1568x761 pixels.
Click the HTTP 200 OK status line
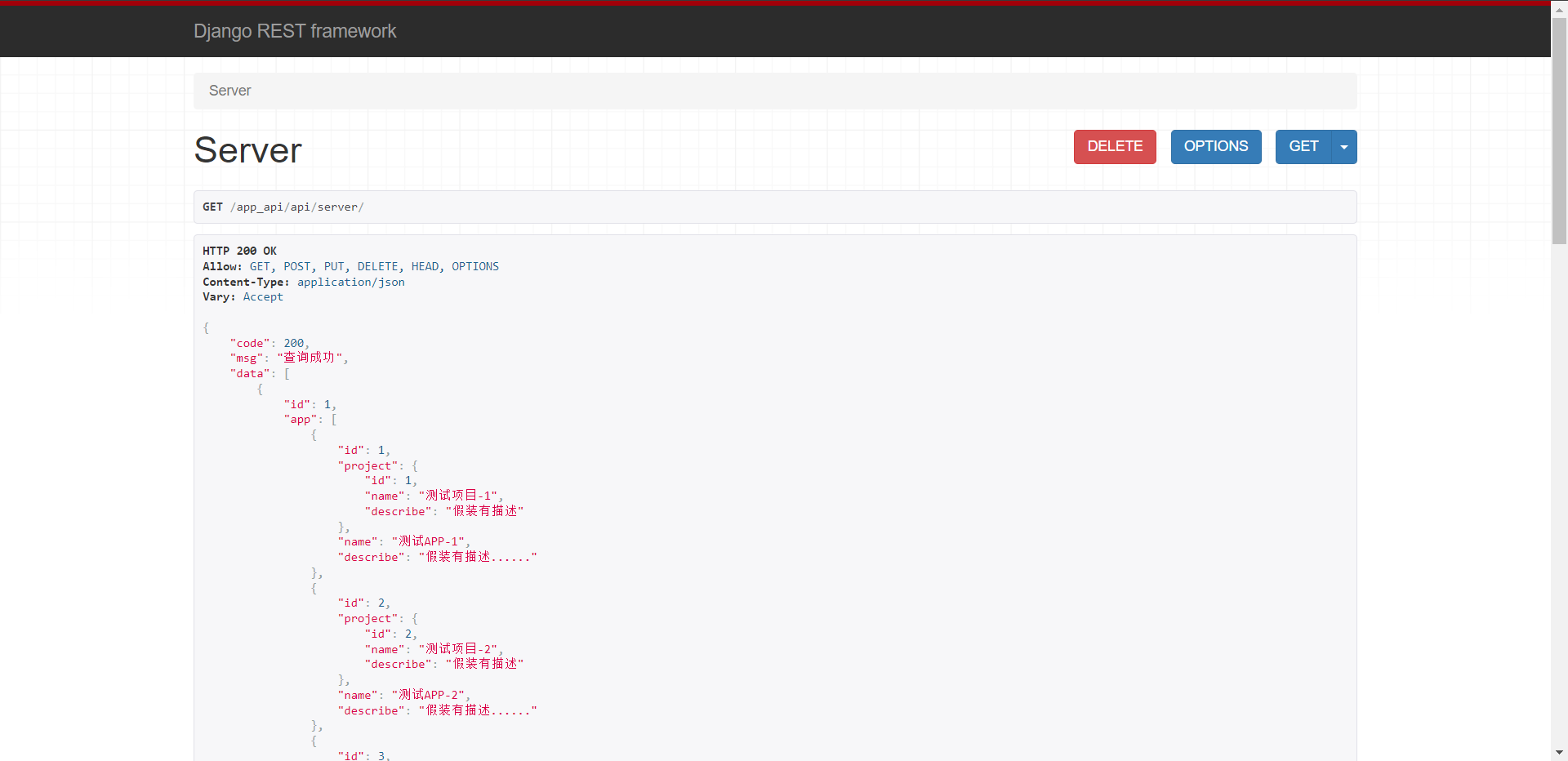(x=239, y=251)
